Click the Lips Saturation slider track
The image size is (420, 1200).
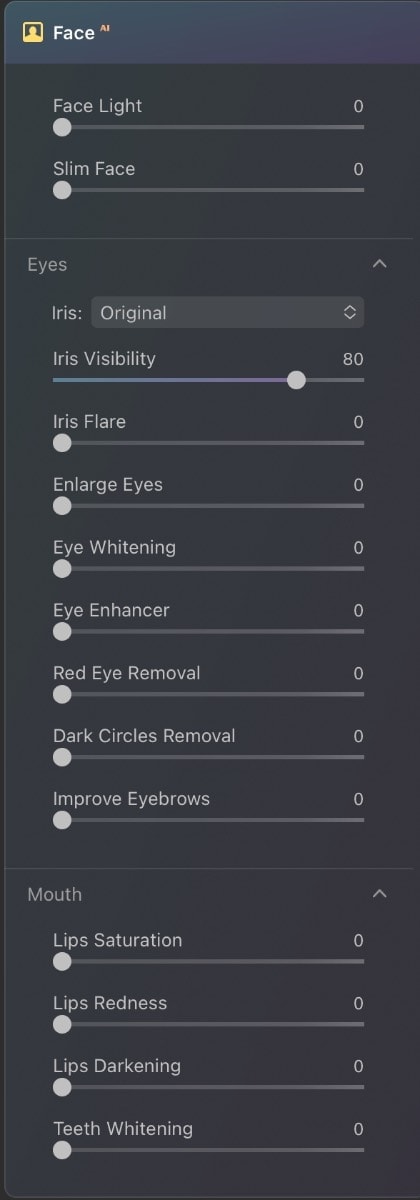pyautogui.click(x=208, y=961)
